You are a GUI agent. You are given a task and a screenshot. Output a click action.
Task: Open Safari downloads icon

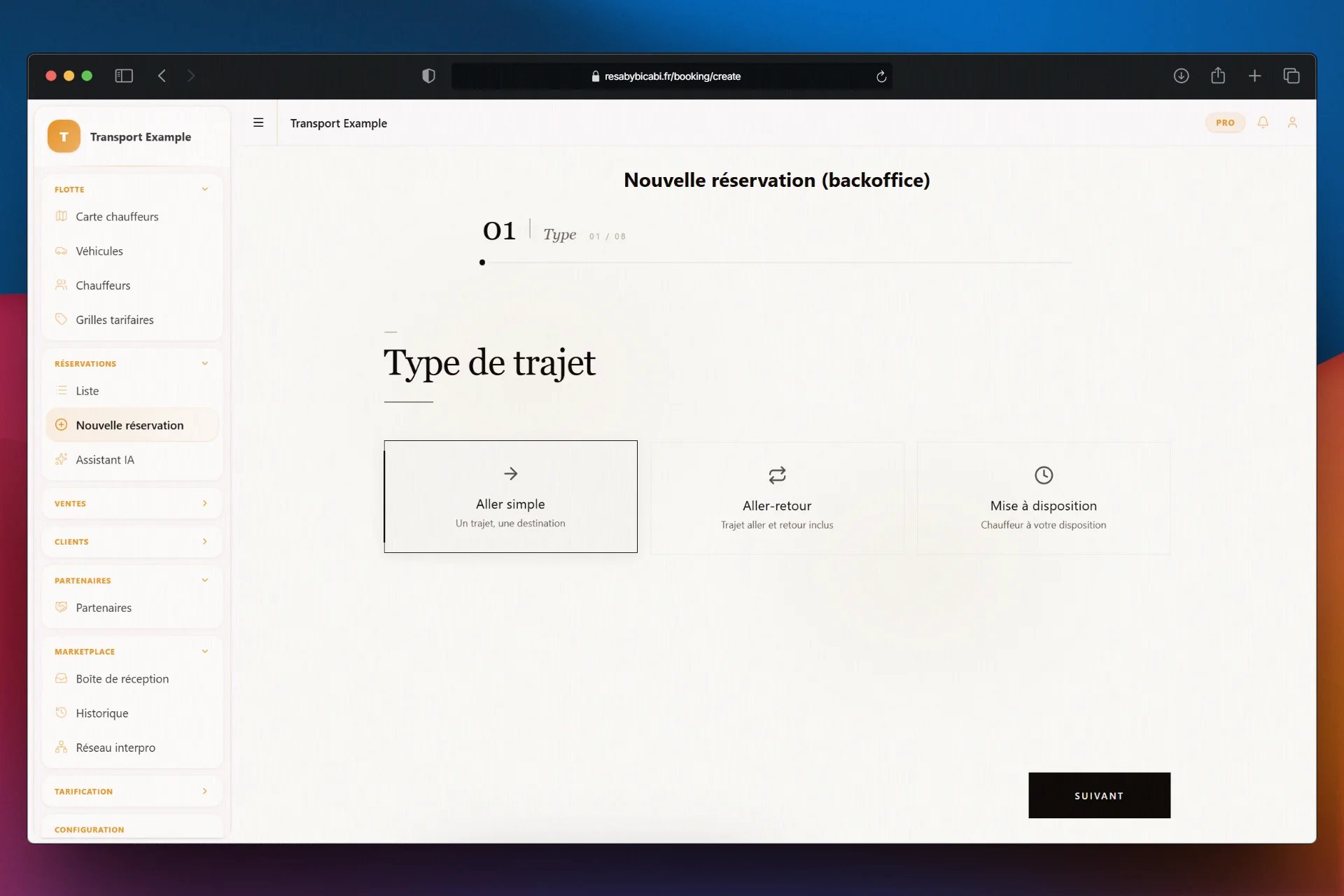pos(1181,76)
